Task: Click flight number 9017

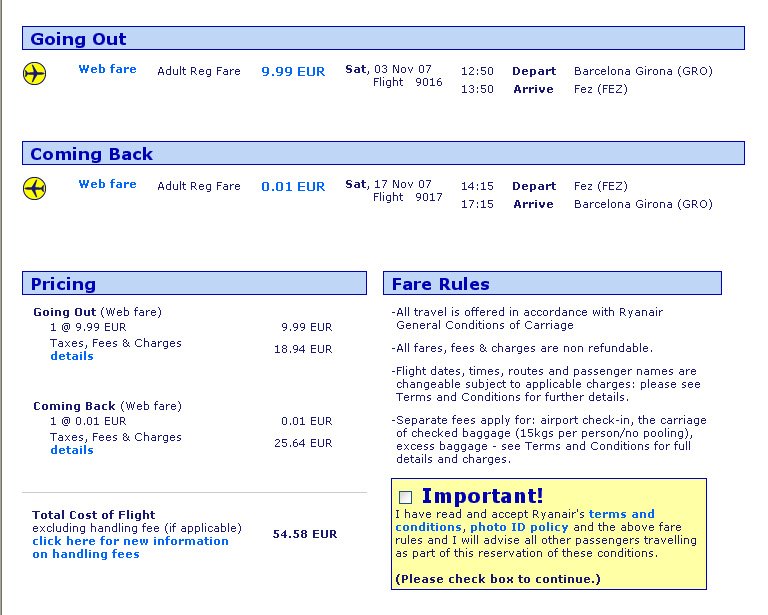Action: [429, 198]
